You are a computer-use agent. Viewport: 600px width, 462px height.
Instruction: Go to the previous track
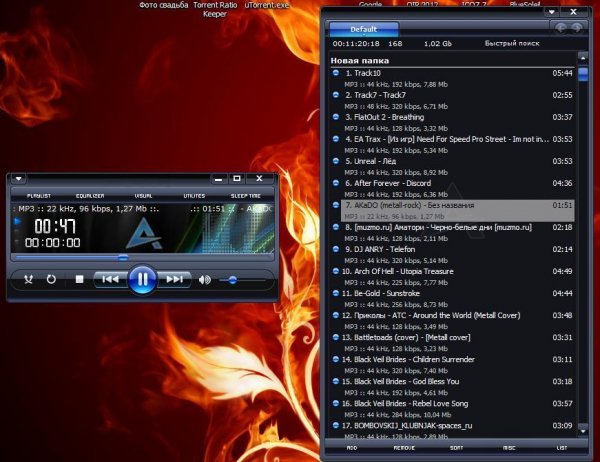(x=111, y=279)
